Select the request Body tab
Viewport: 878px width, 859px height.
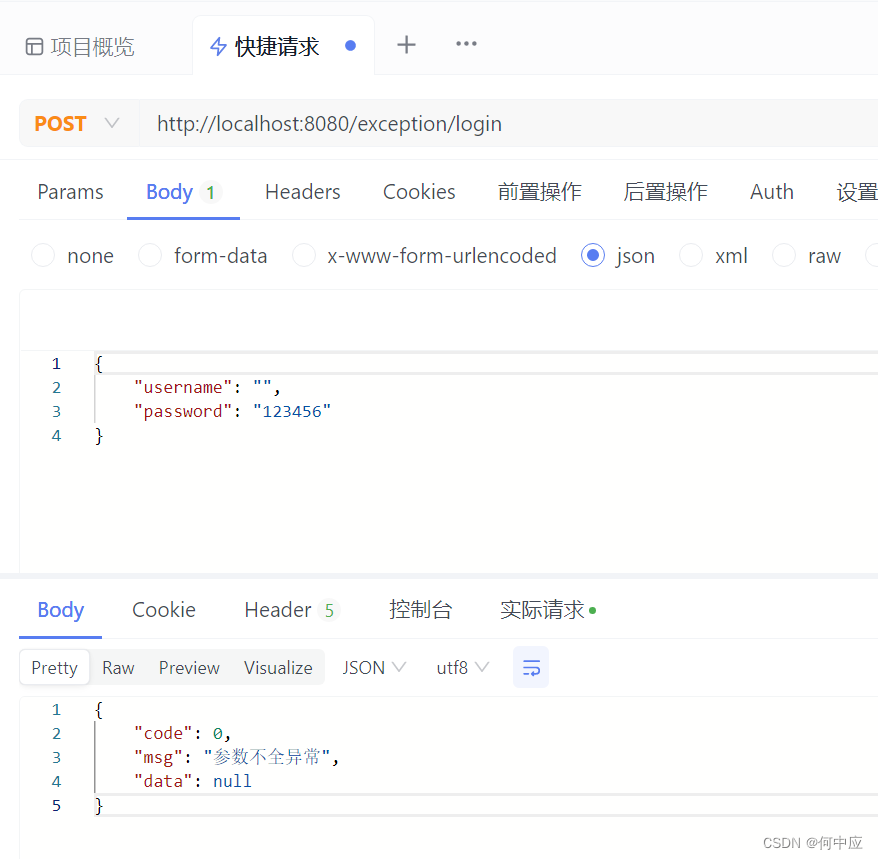point(183,192)
